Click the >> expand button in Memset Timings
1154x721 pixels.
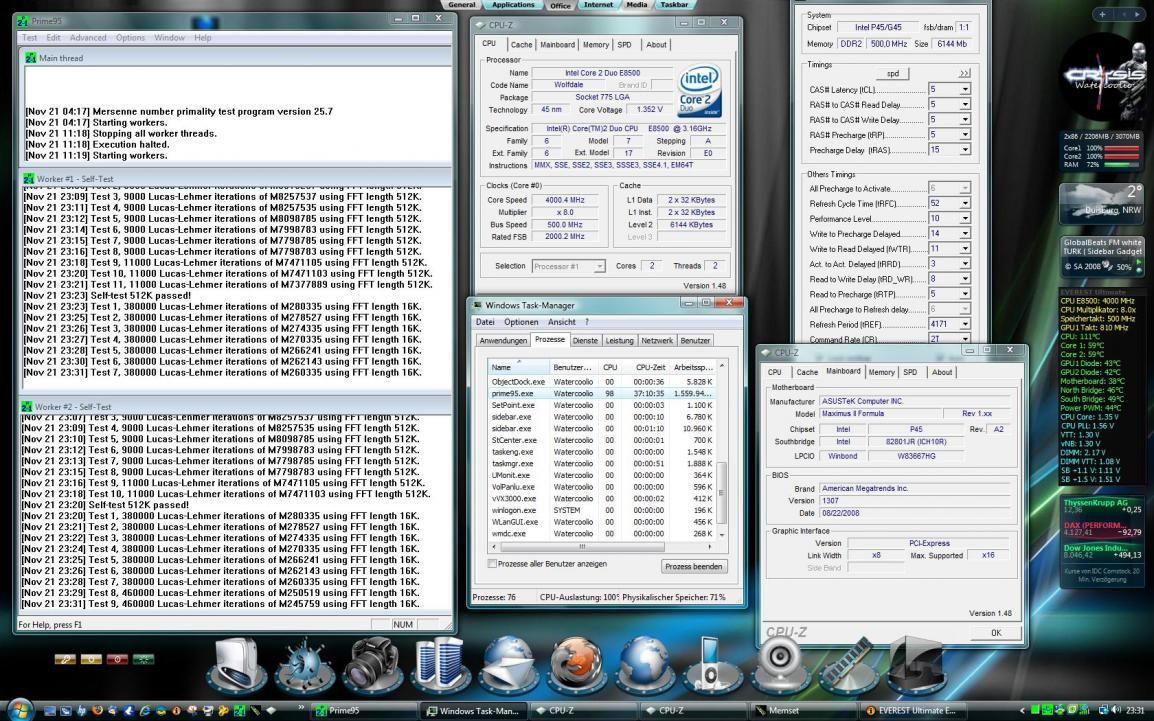tap(964, 74)
